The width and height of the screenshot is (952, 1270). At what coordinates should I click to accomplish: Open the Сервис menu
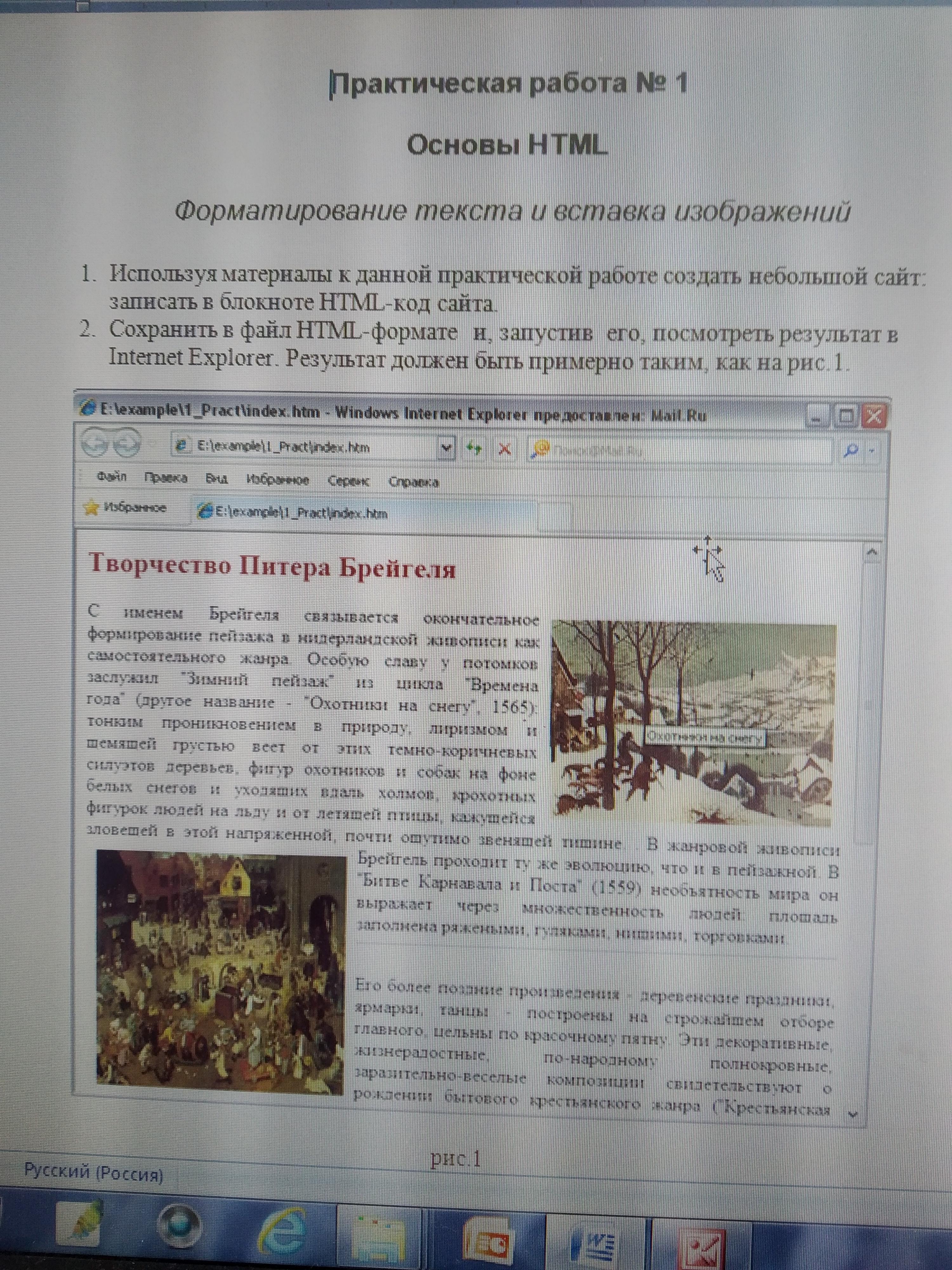[348, 481]
